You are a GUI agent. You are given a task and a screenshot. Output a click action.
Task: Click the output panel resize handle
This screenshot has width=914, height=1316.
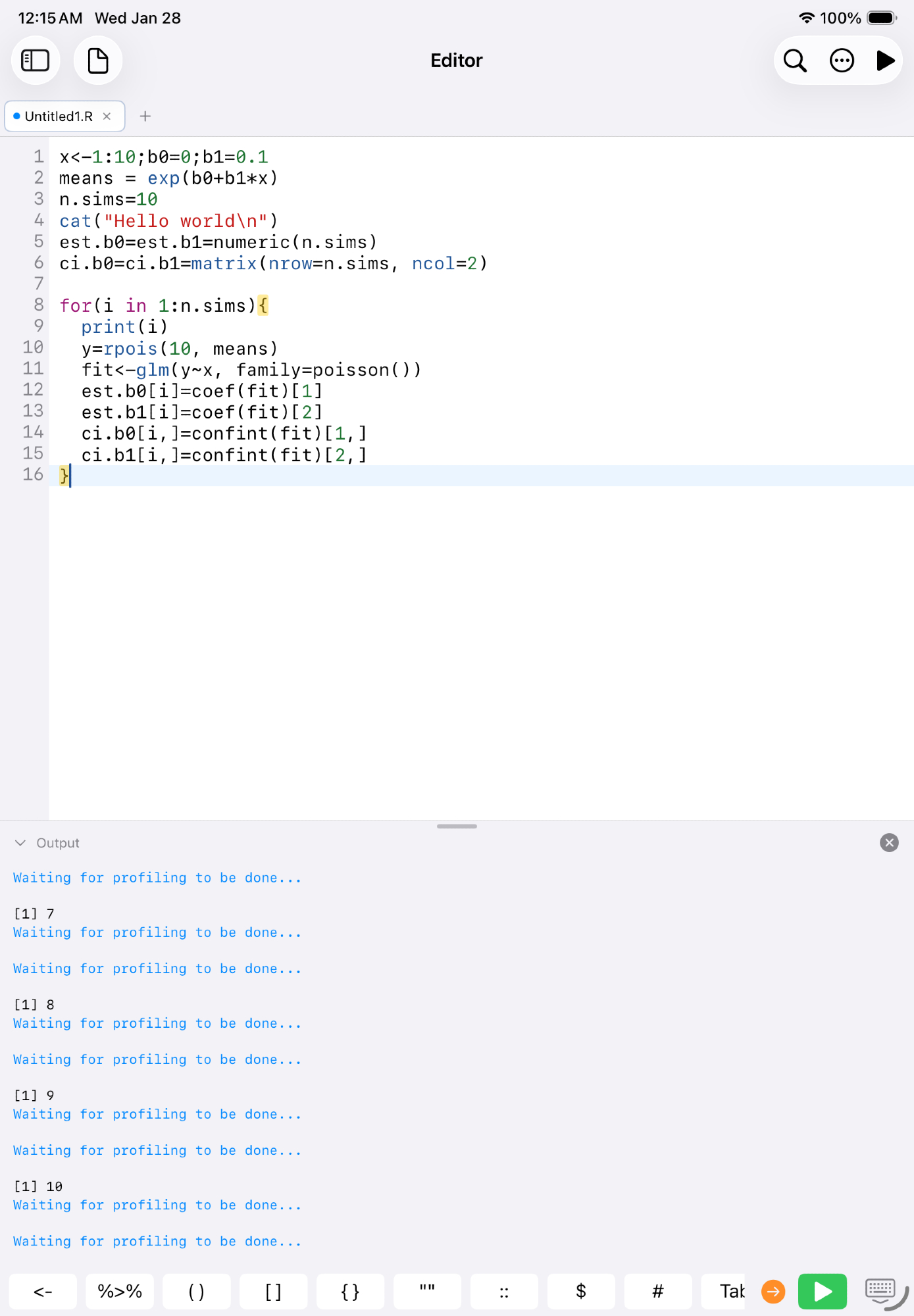pos(457,826)
